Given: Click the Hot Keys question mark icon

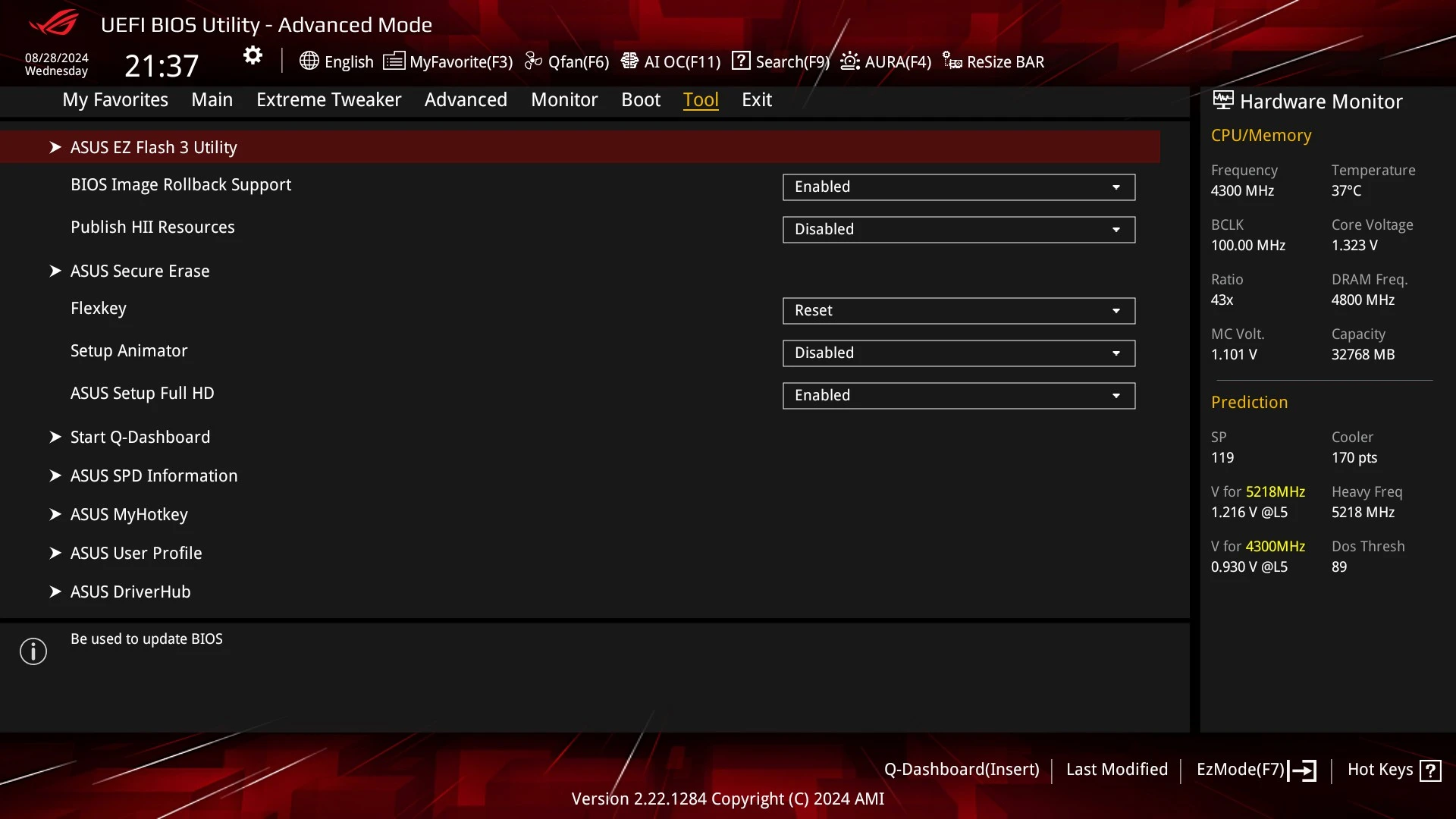Looking at the screenshot, I should tap(1430, 770).
